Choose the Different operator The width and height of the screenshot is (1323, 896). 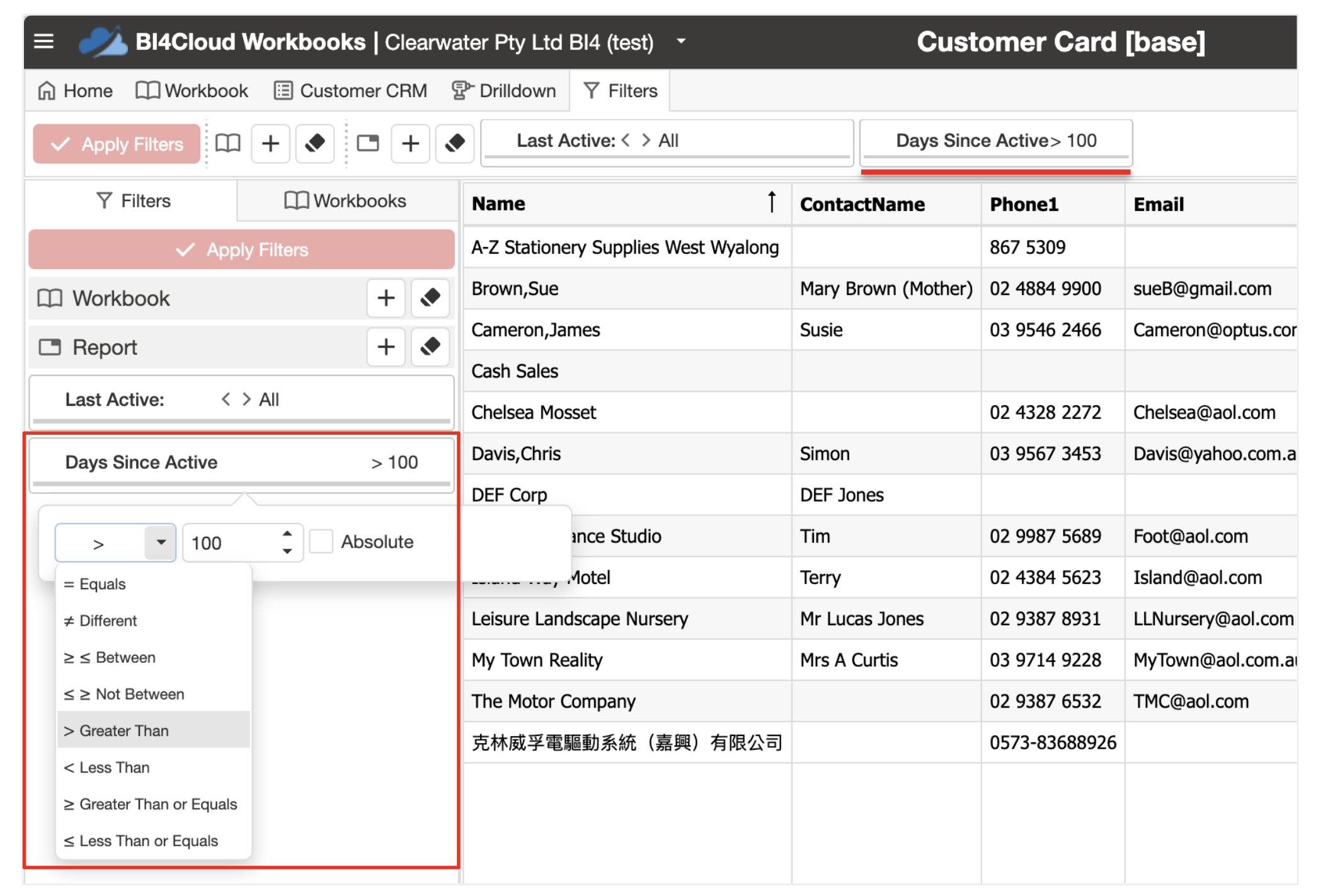pos(154,621)
